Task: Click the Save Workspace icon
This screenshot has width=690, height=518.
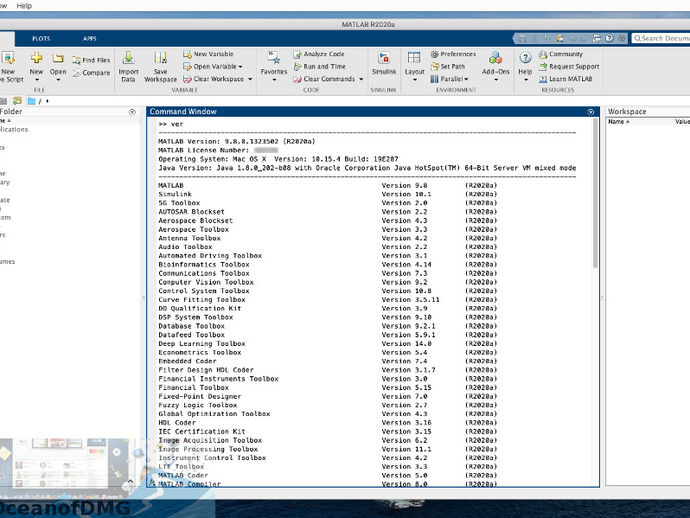Action: (x=160, y=58)
